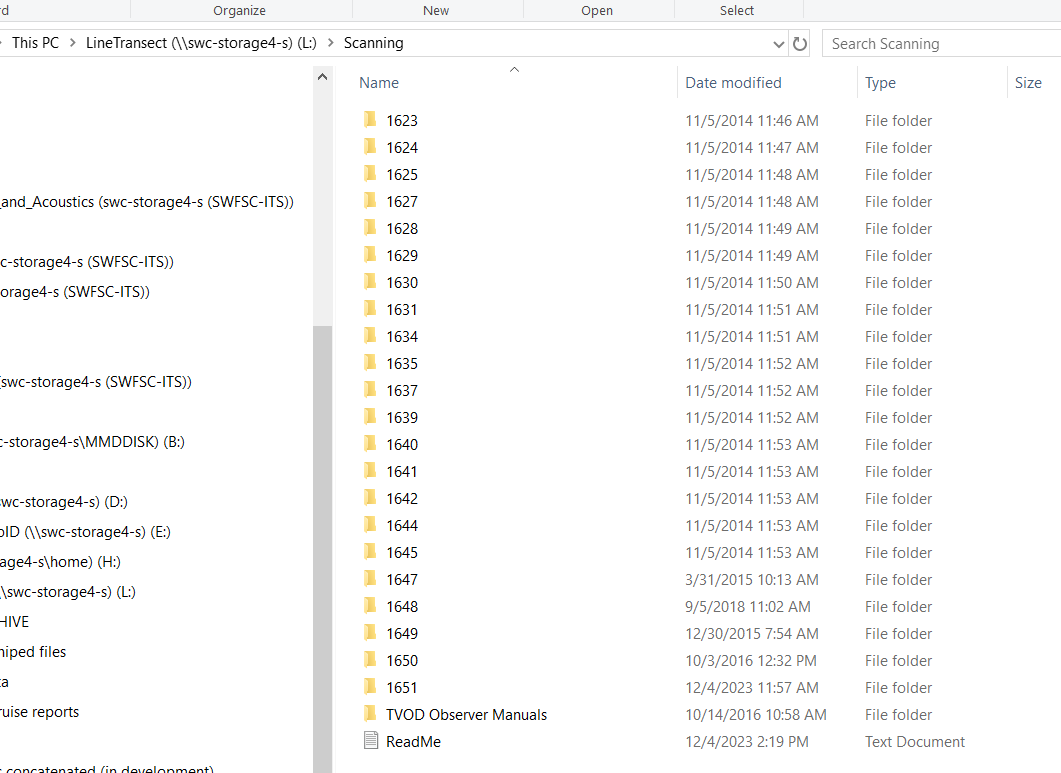This screenshot has width=1061, height=773.
Task: Click the folder icon for 1648
Action: point(370,607)
